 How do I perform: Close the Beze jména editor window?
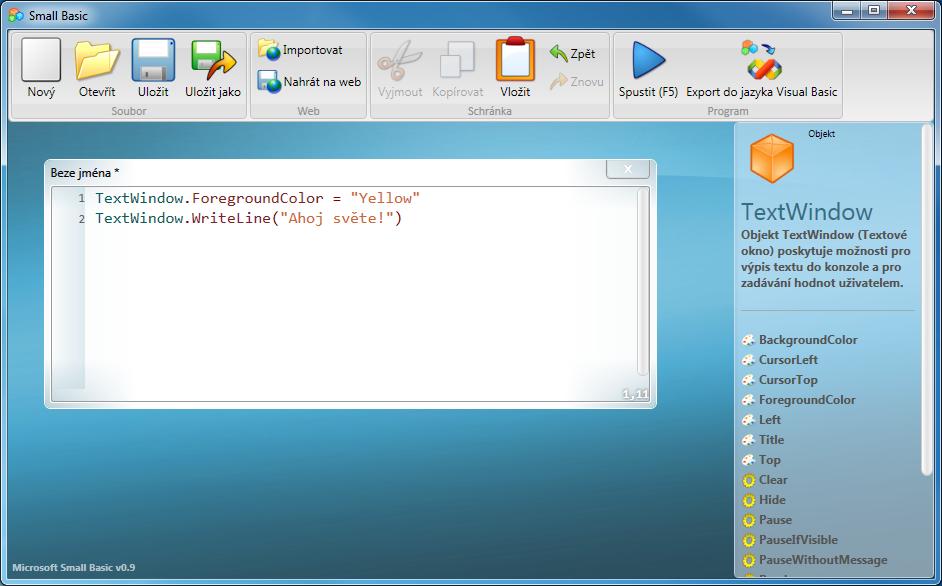click(x=628, y=169)
